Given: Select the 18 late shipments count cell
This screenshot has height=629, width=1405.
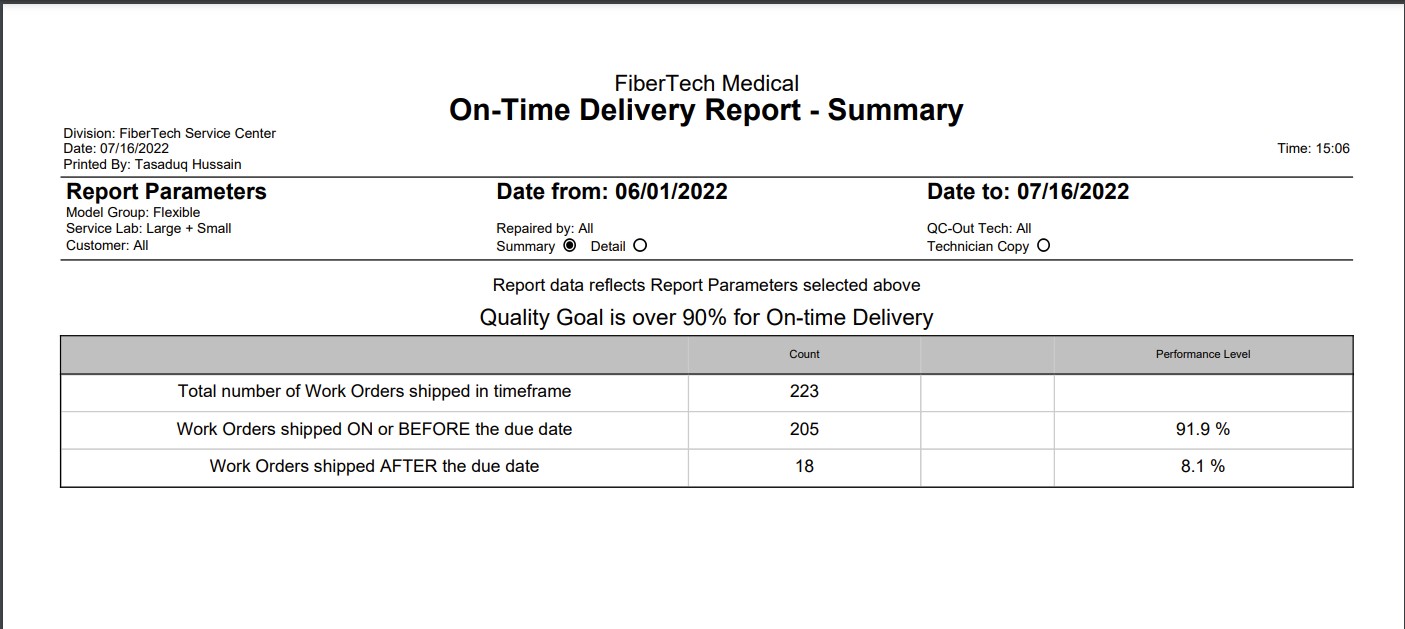Looking at the screenshot, I should click(804, 466).
